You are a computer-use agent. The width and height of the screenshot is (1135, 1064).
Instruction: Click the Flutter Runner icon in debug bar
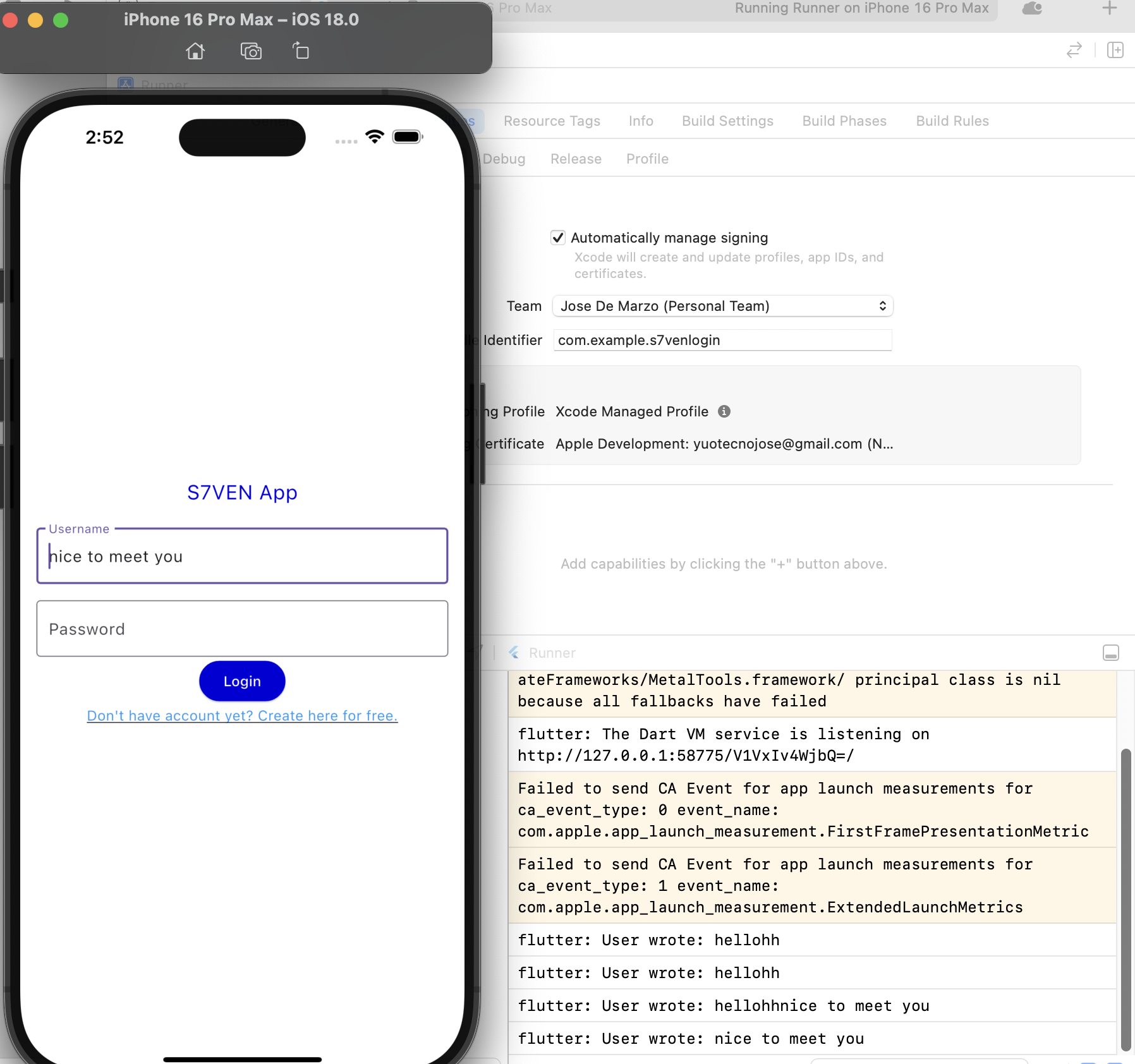[x=514, y=653]
